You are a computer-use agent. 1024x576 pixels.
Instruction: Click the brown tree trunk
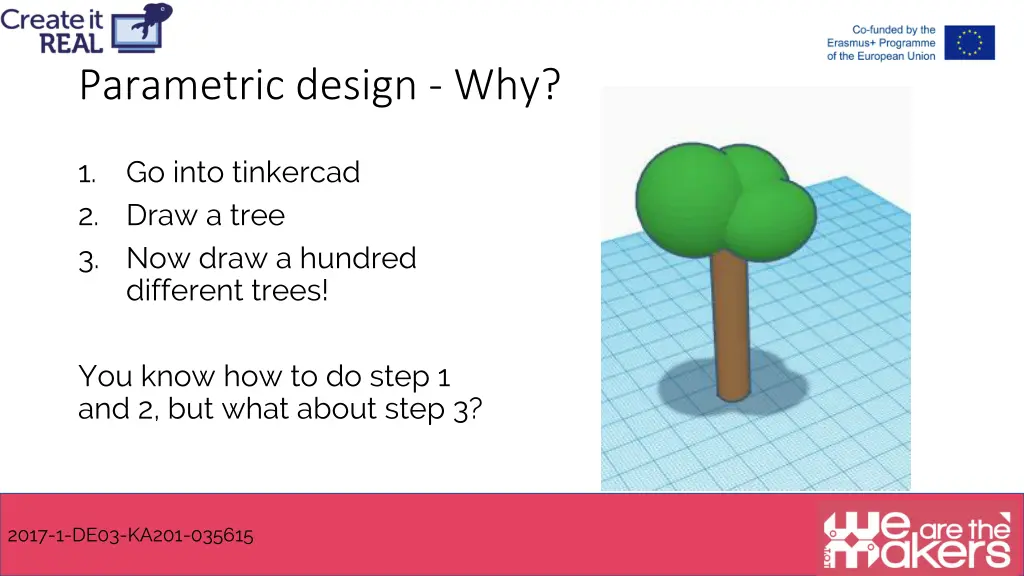click(729, 330)
